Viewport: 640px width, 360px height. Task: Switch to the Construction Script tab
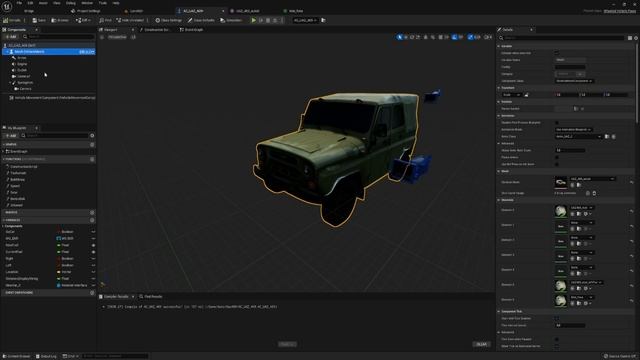155,30
